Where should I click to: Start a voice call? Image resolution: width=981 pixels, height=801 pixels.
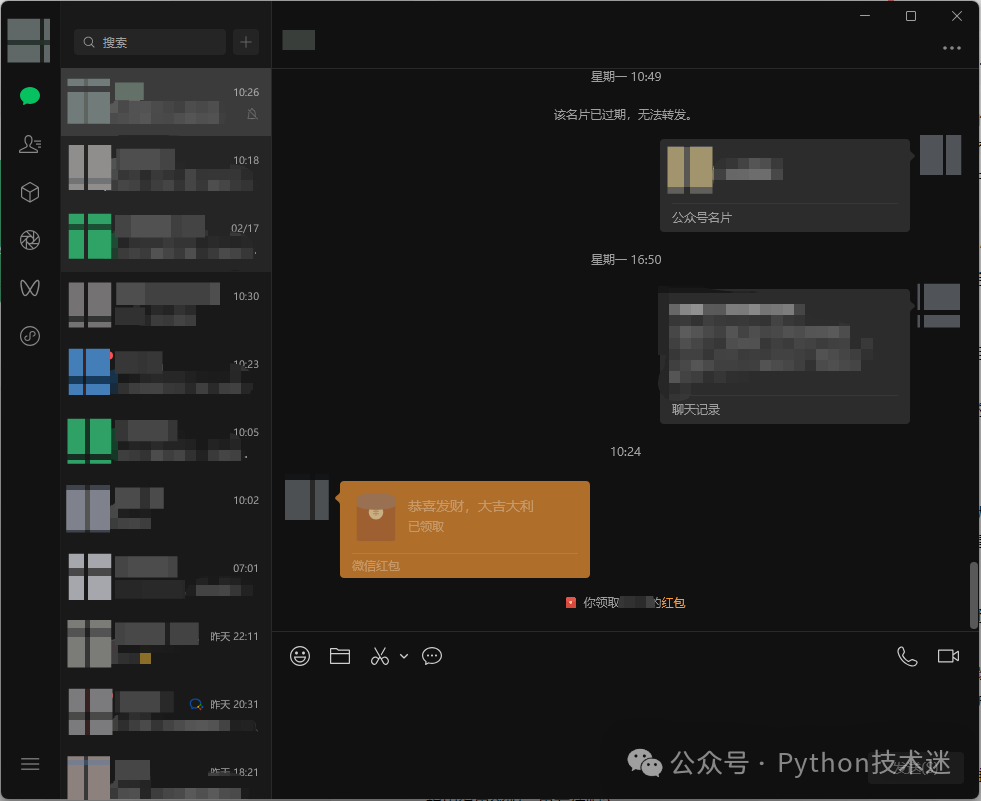click(x=907, y=656)
